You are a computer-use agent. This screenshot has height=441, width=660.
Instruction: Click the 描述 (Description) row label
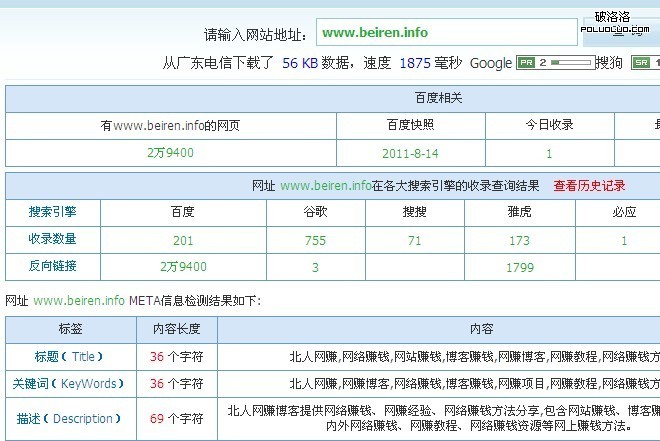pyautogui.click(x=68, y=419)
